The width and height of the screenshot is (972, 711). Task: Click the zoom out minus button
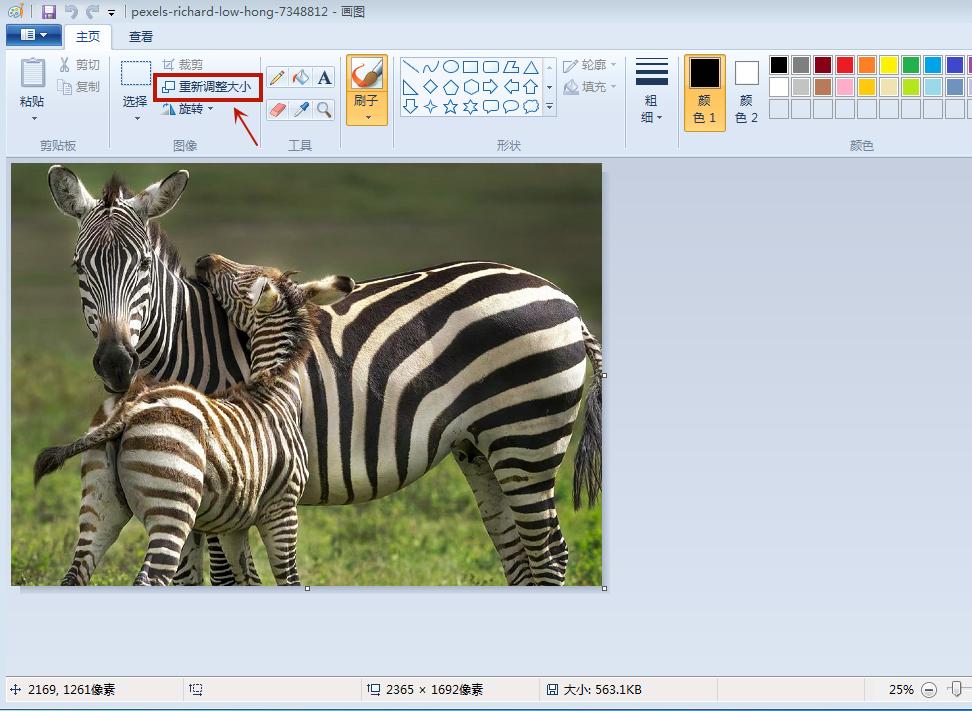coord(929,689)
